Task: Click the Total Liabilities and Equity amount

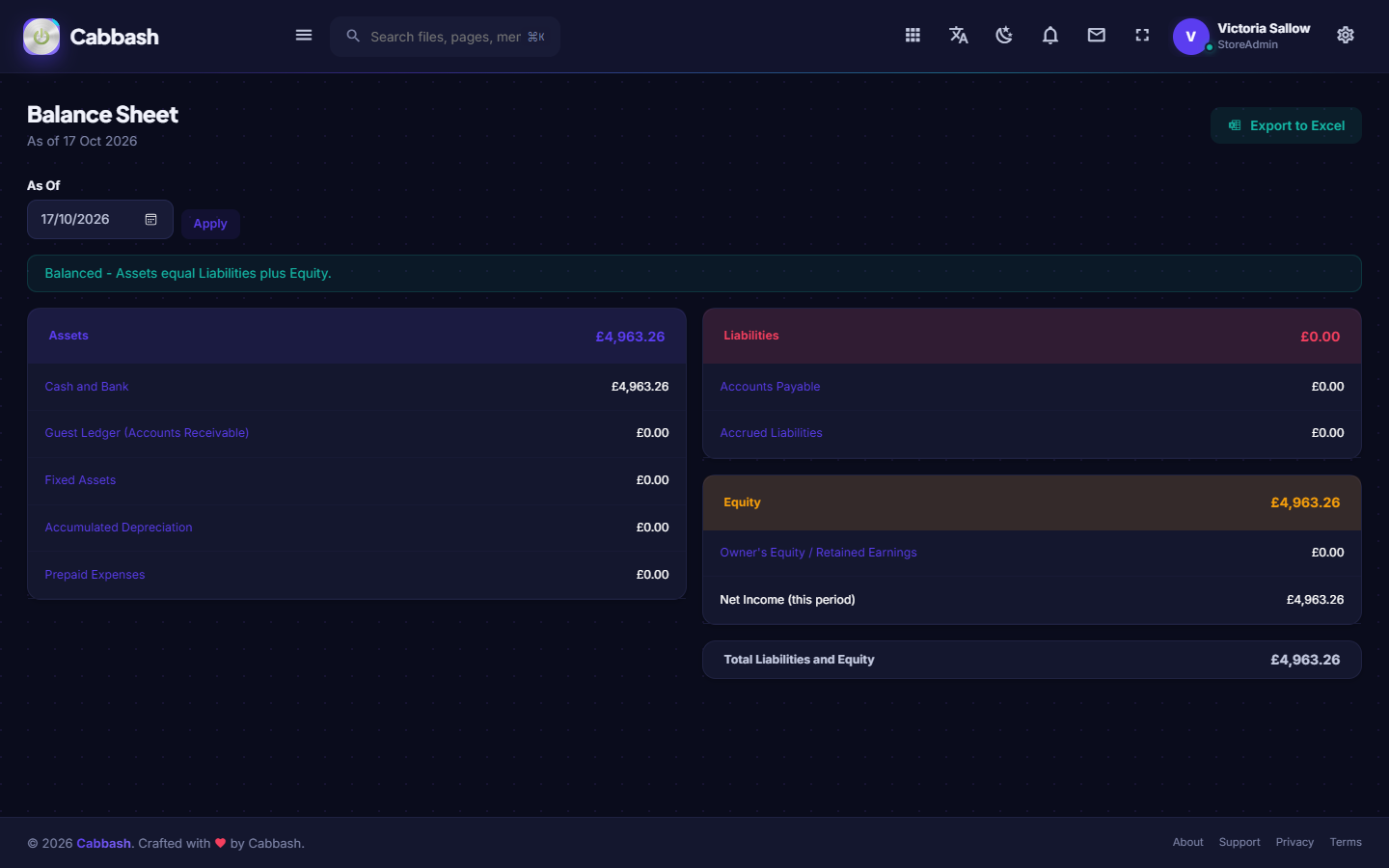Action: coord(1305,660)
